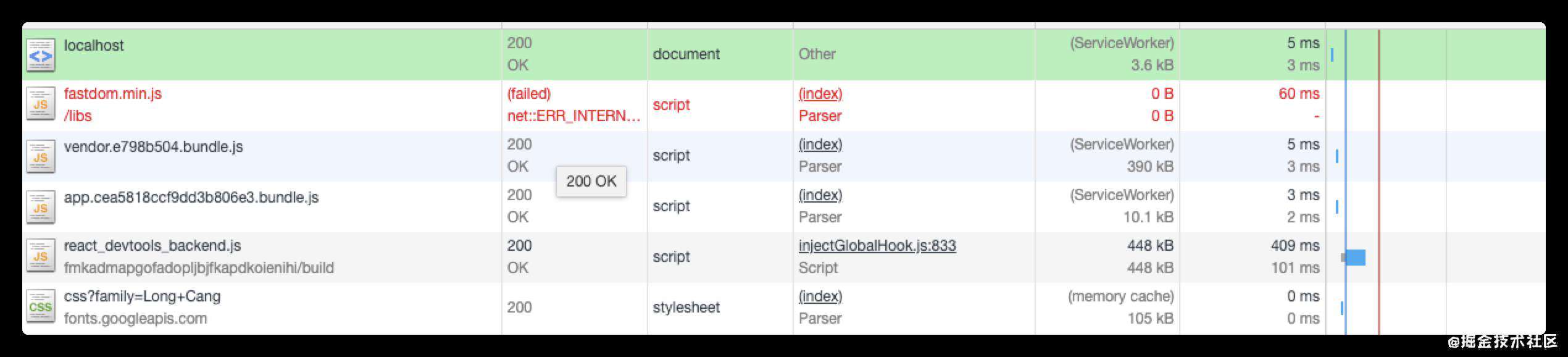The height and width of the screenshot is (357, 1568).
Task: Select the react_devtools_backend.js request
Action: (152, 246)
